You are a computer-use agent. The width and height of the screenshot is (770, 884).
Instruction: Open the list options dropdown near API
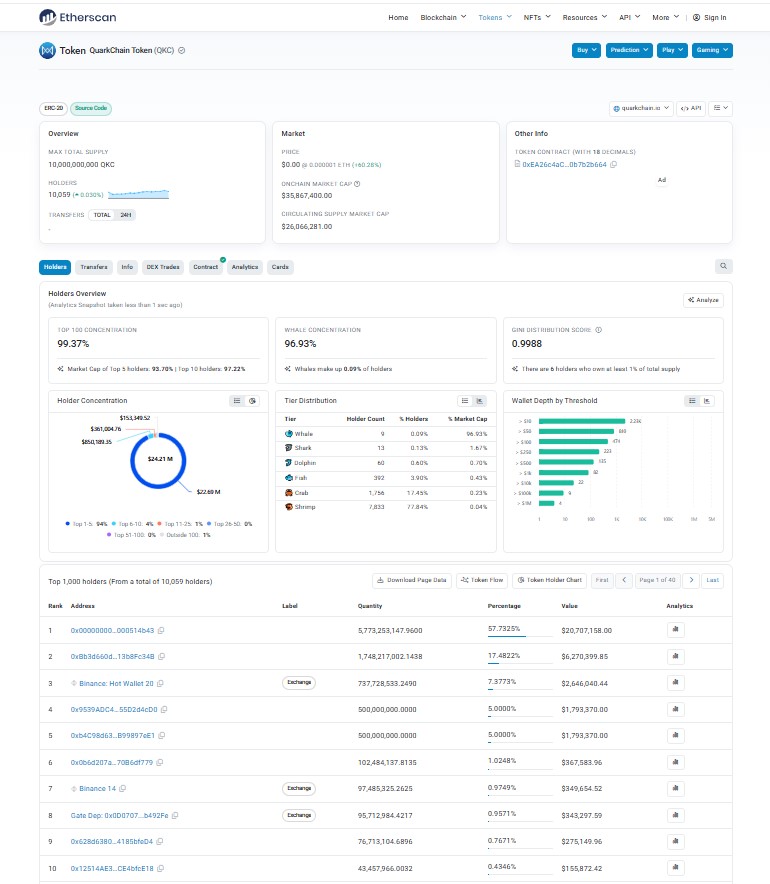pyautogui.click(x=720, y=108)
